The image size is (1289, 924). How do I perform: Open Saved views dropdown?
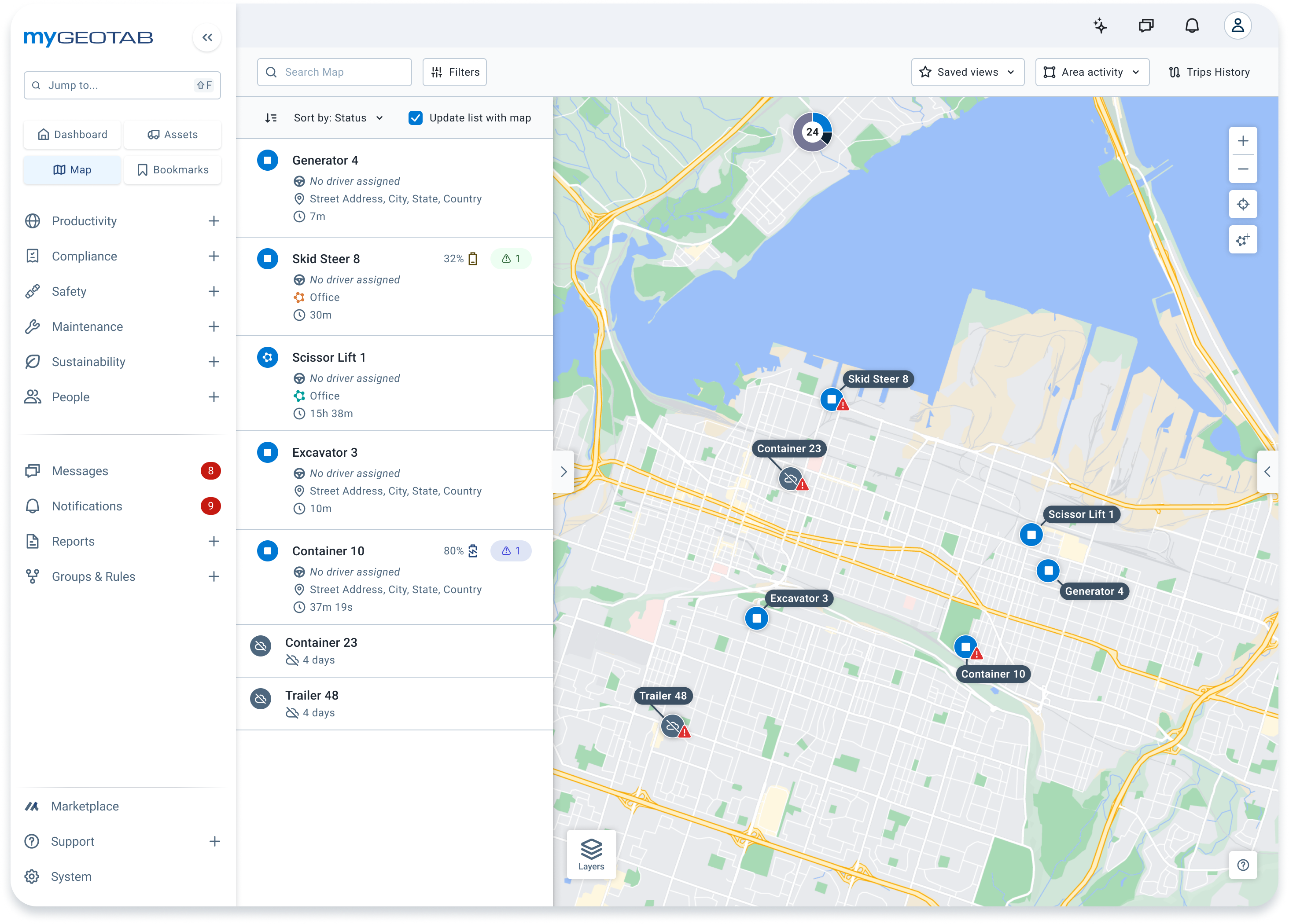click(967, 72)
